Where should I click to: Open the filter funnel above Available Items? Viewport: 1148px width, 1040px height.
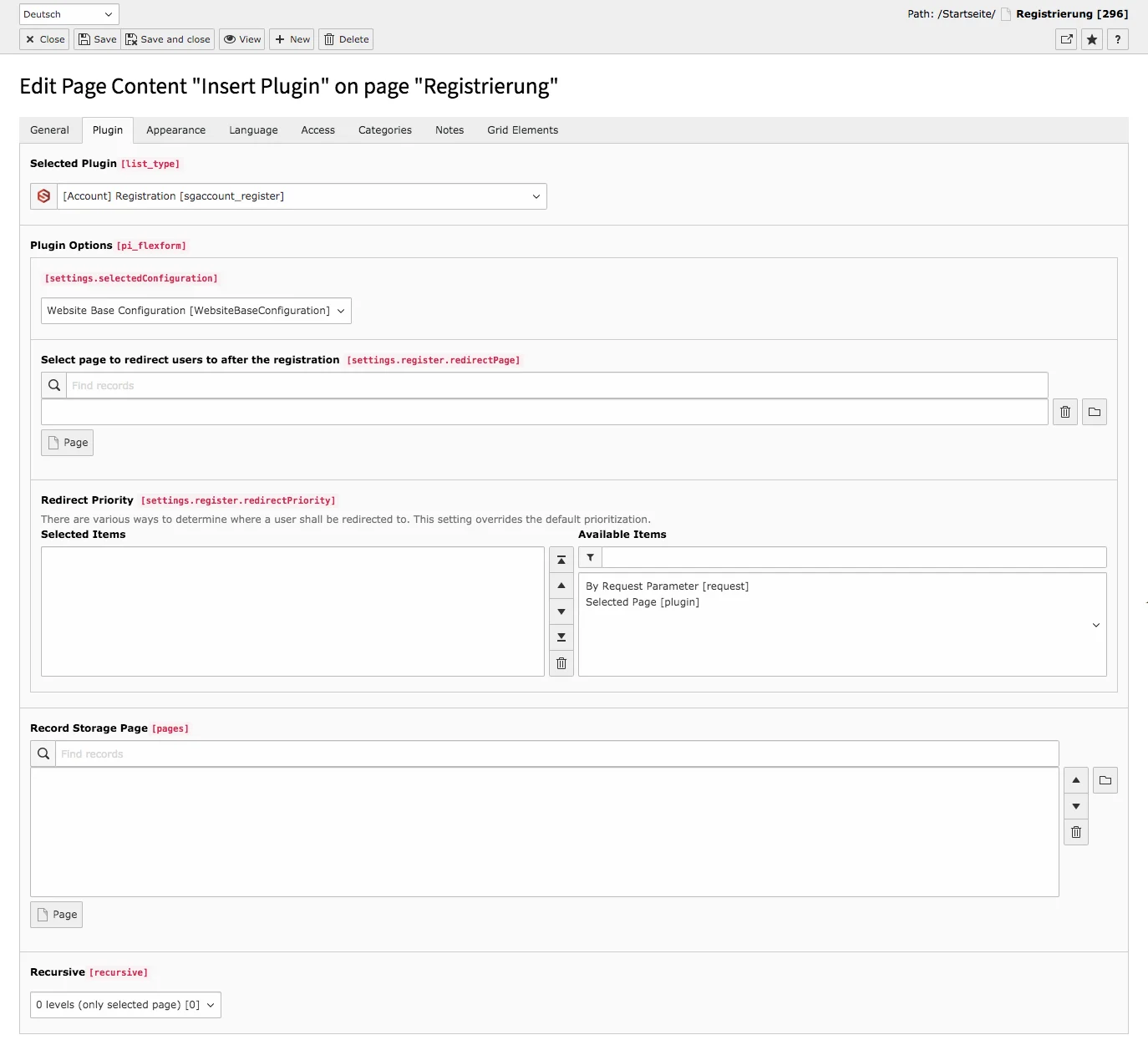[x=590, y=557]
